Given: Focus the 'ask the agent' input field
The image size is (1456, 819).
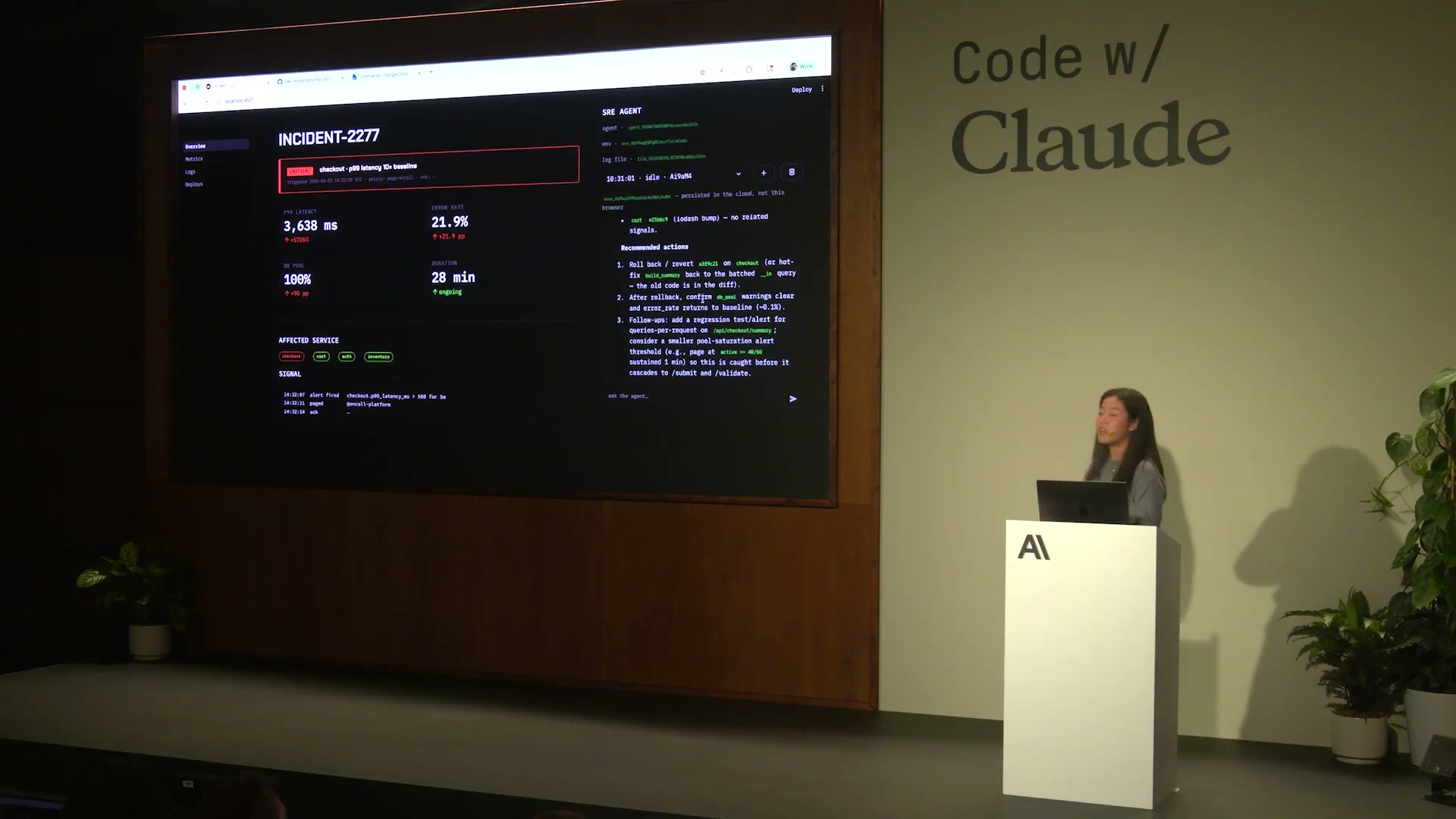Looking at the screenshot, I should 694,397.
